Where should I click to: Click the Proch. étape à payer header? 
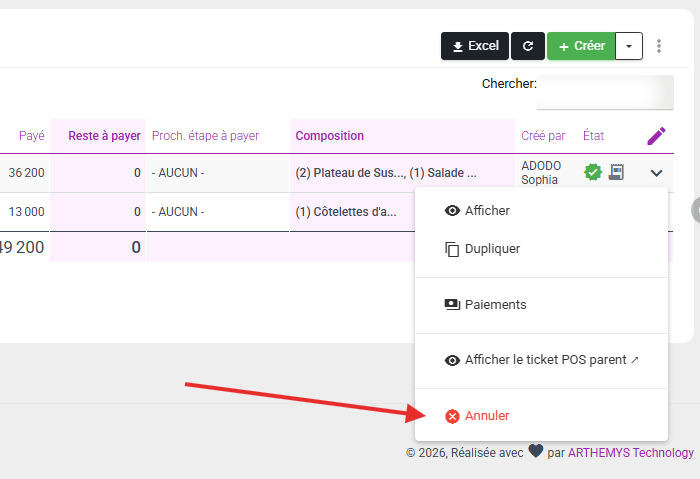tap(205, 136)
